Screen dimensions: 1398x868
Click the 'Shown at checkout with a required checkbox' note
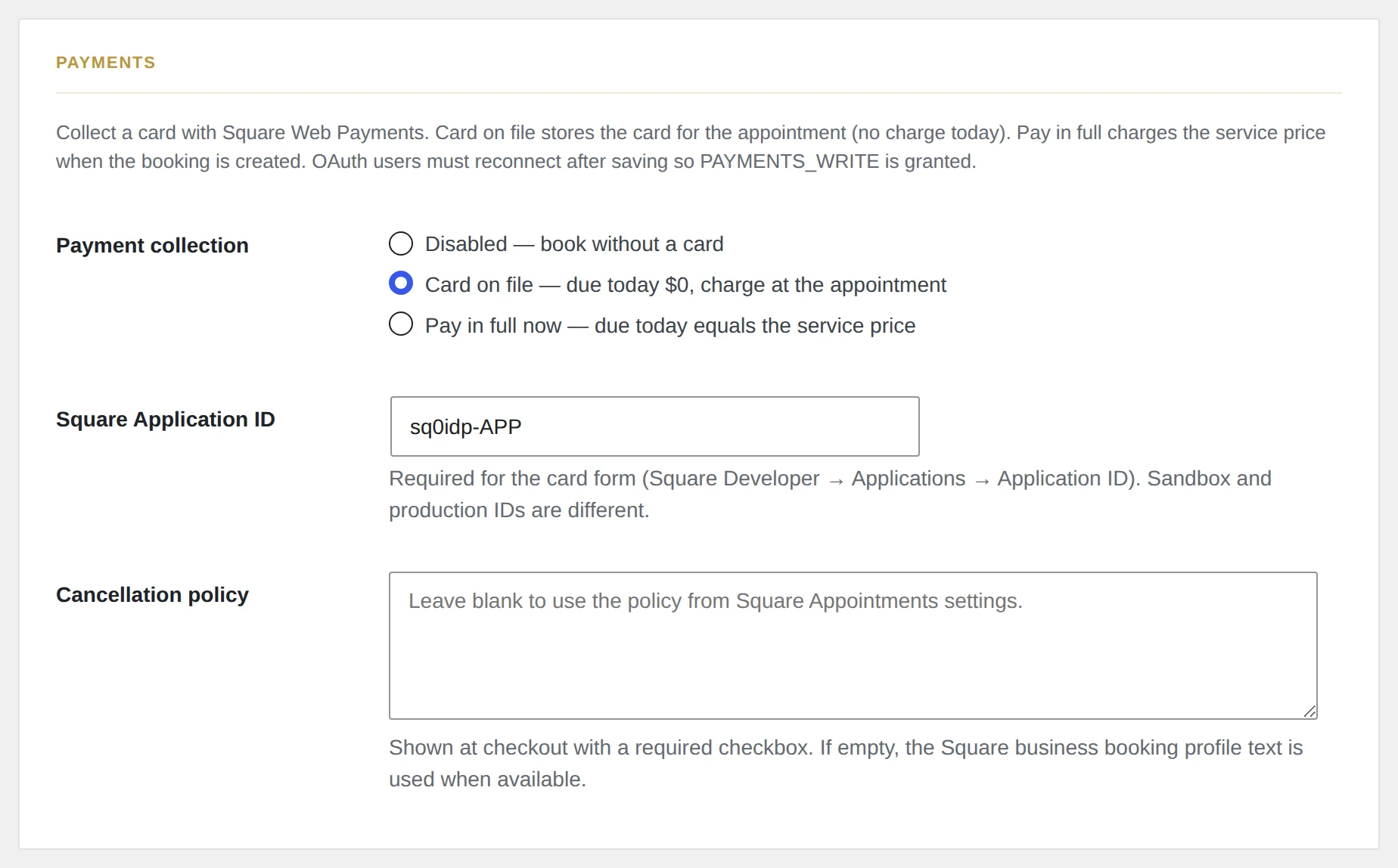[846, 764]
